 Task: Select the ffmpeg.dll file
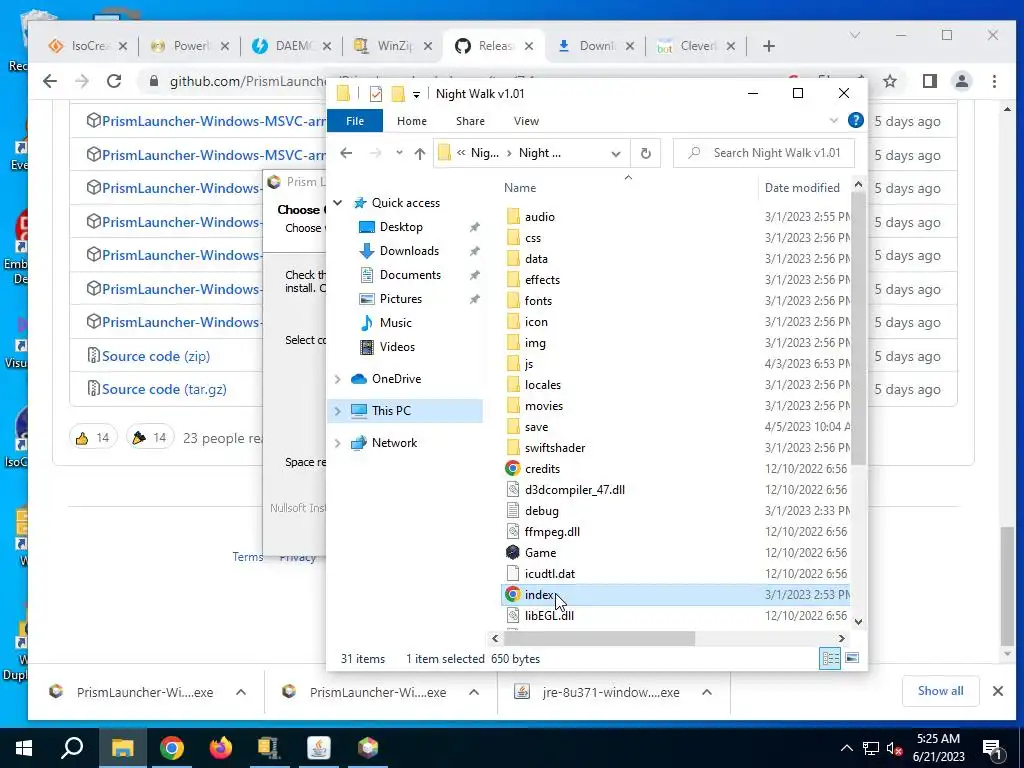tap(552, 532)
